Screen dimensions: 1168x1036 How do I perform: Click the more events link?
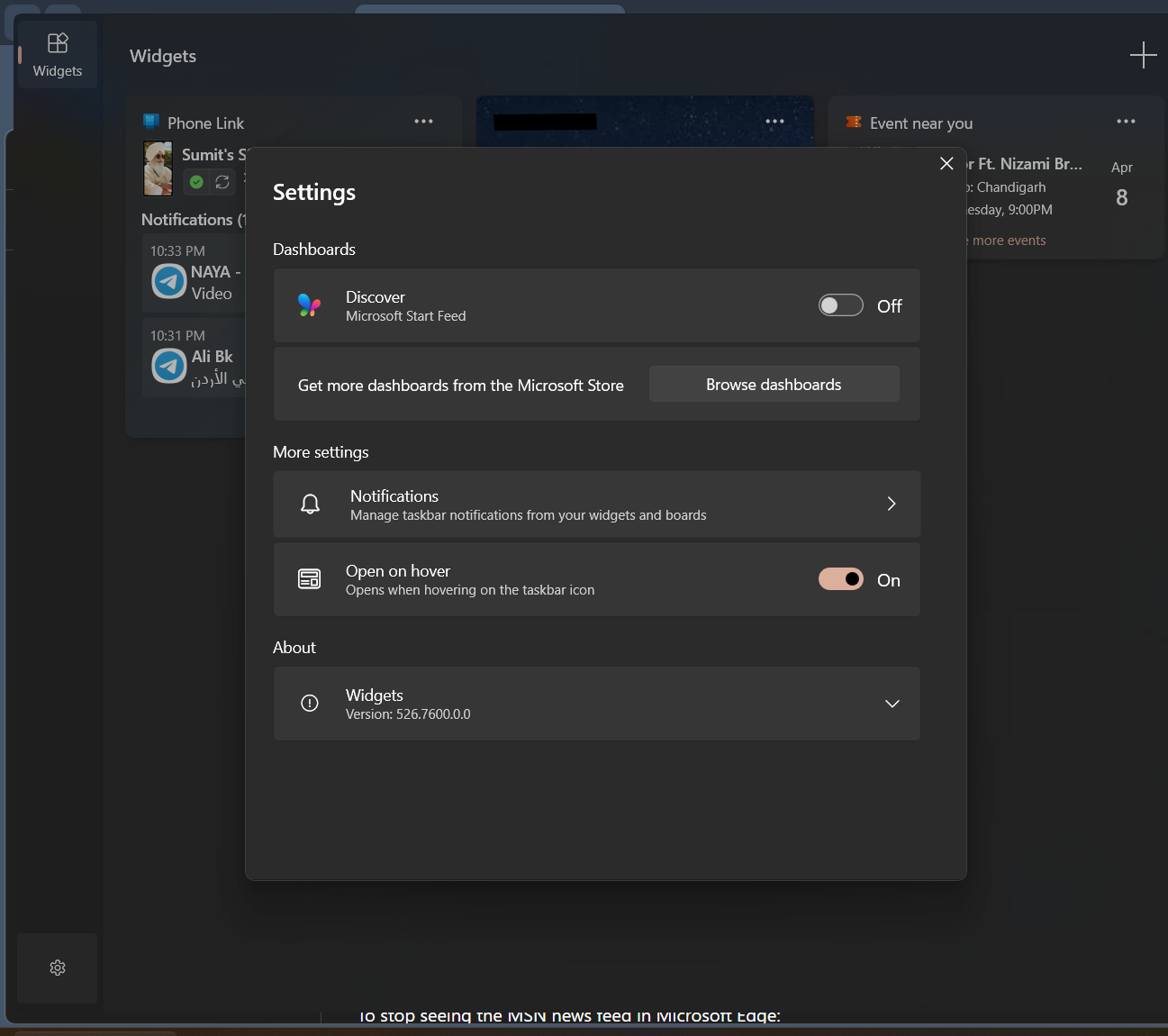point(1009,241)
